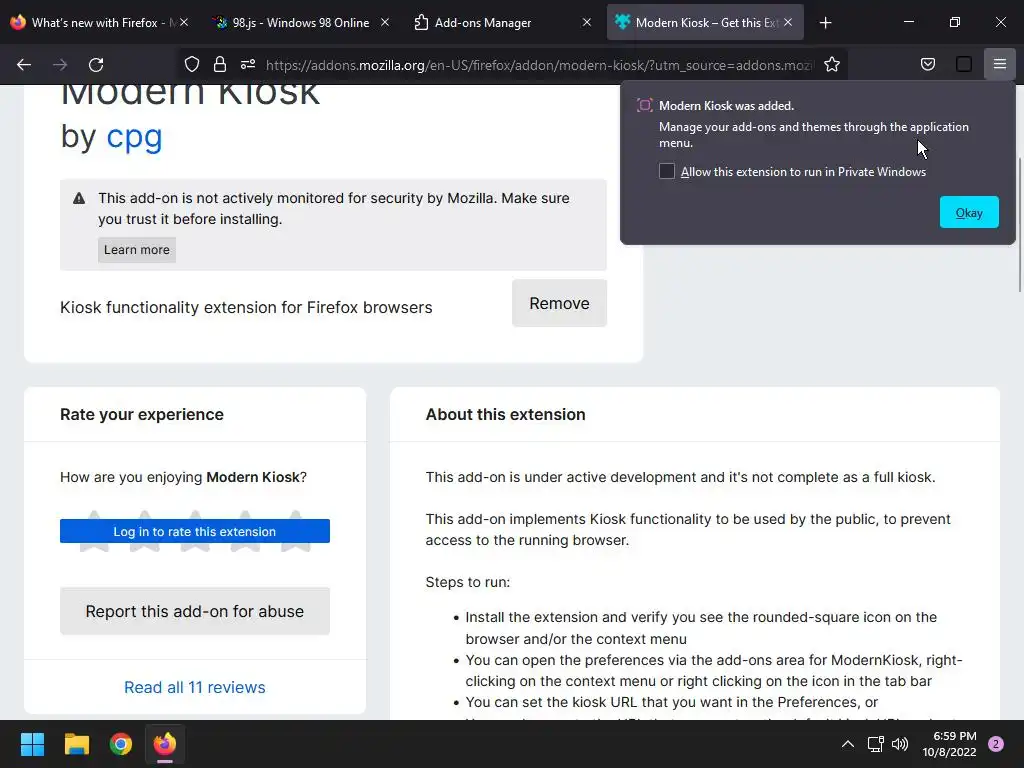
Task: Open the taskbar clock and date
Action: click(x=950, y=744)
